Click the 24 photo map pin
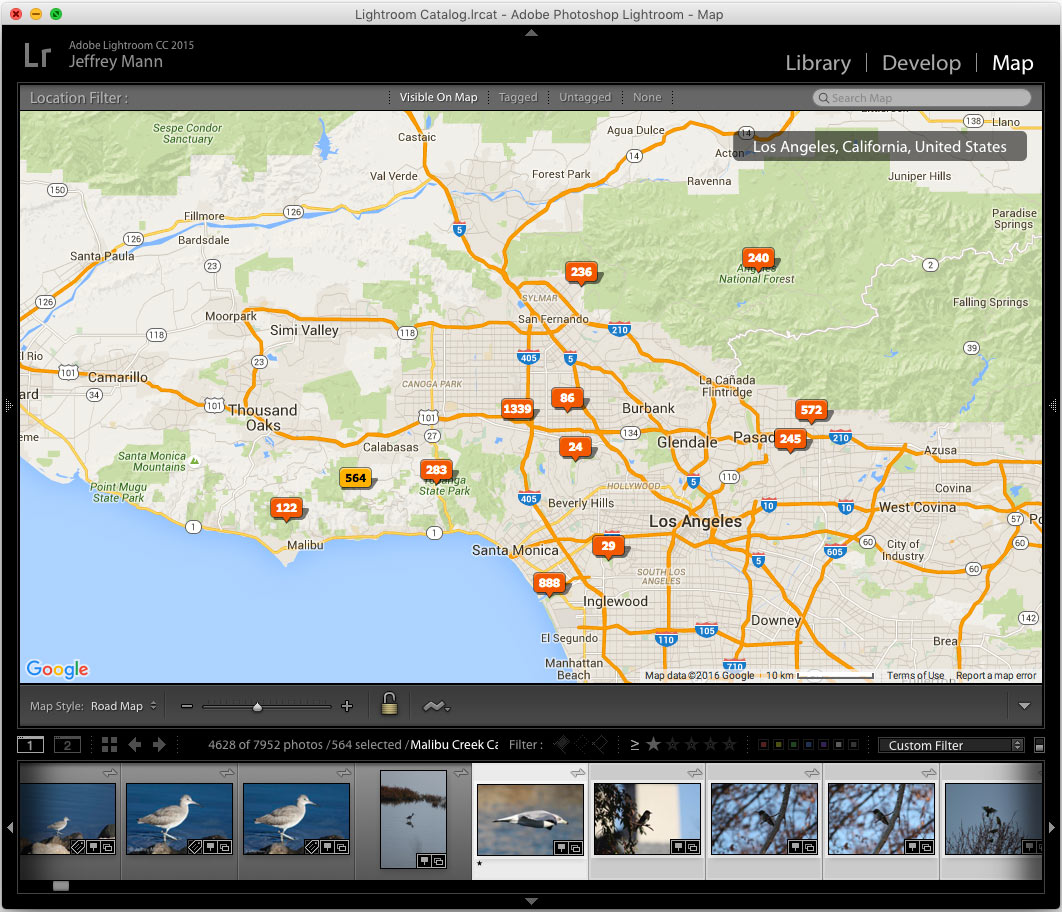Image resolution: width=1062 pixels, height=912 pixels. pos(575,448)
